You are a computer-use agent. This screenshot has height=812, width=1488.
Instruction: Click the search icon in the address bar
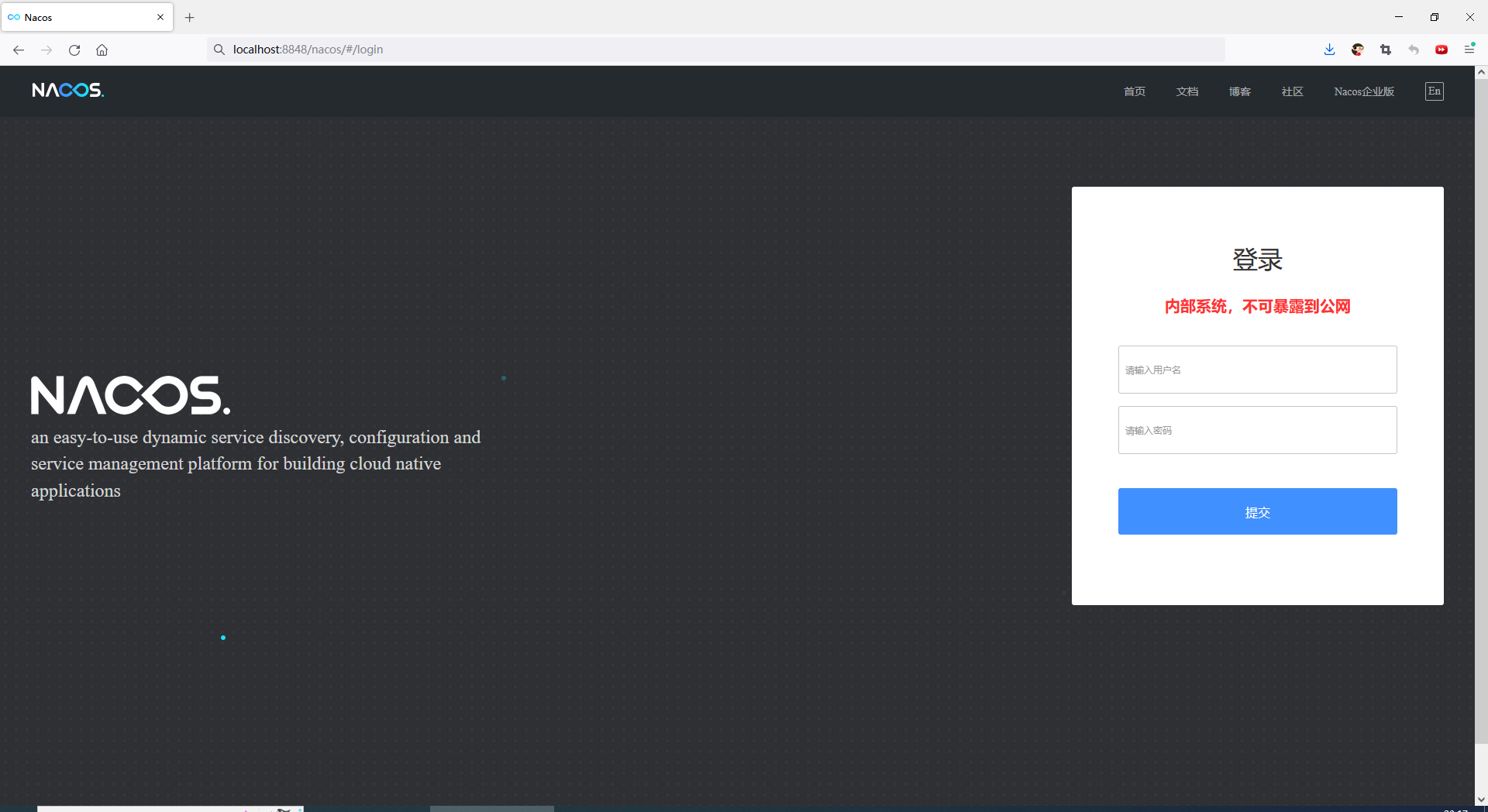point(219,50)
